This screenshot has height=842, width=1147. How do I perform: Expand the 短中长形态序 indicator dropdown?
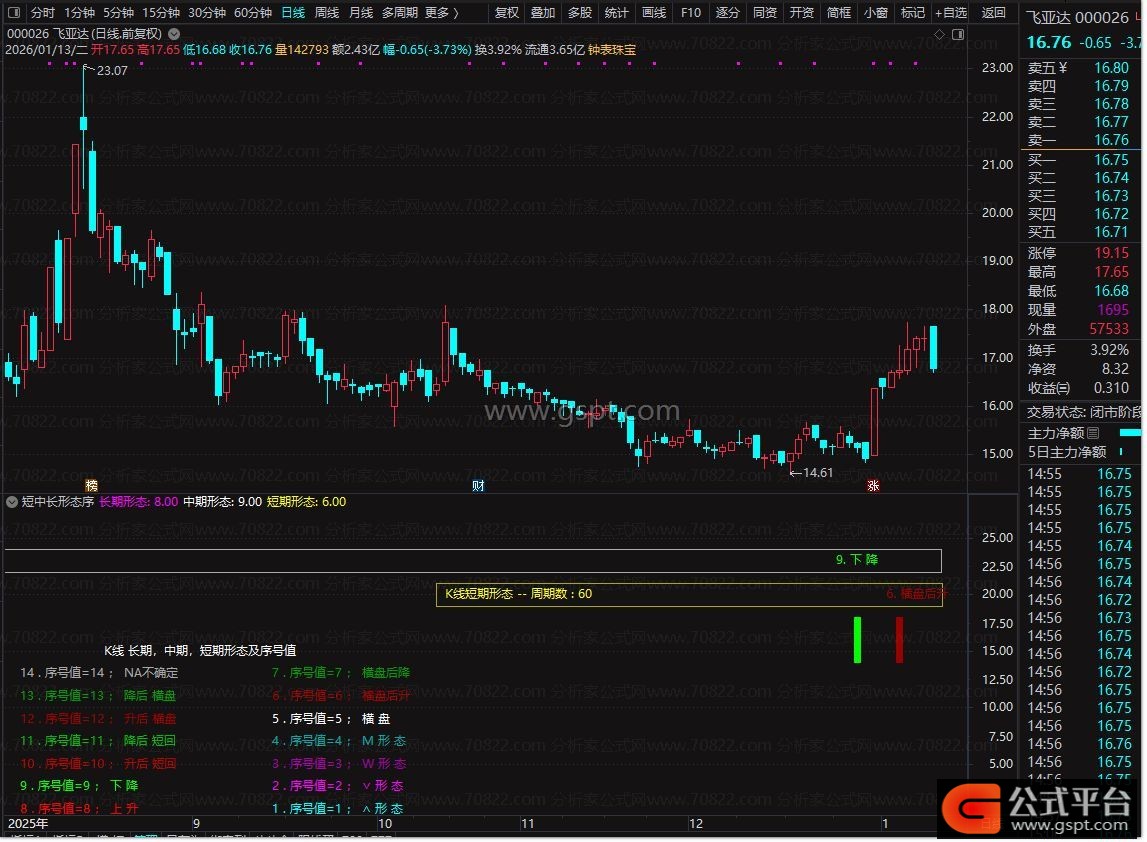coord(12,501)
